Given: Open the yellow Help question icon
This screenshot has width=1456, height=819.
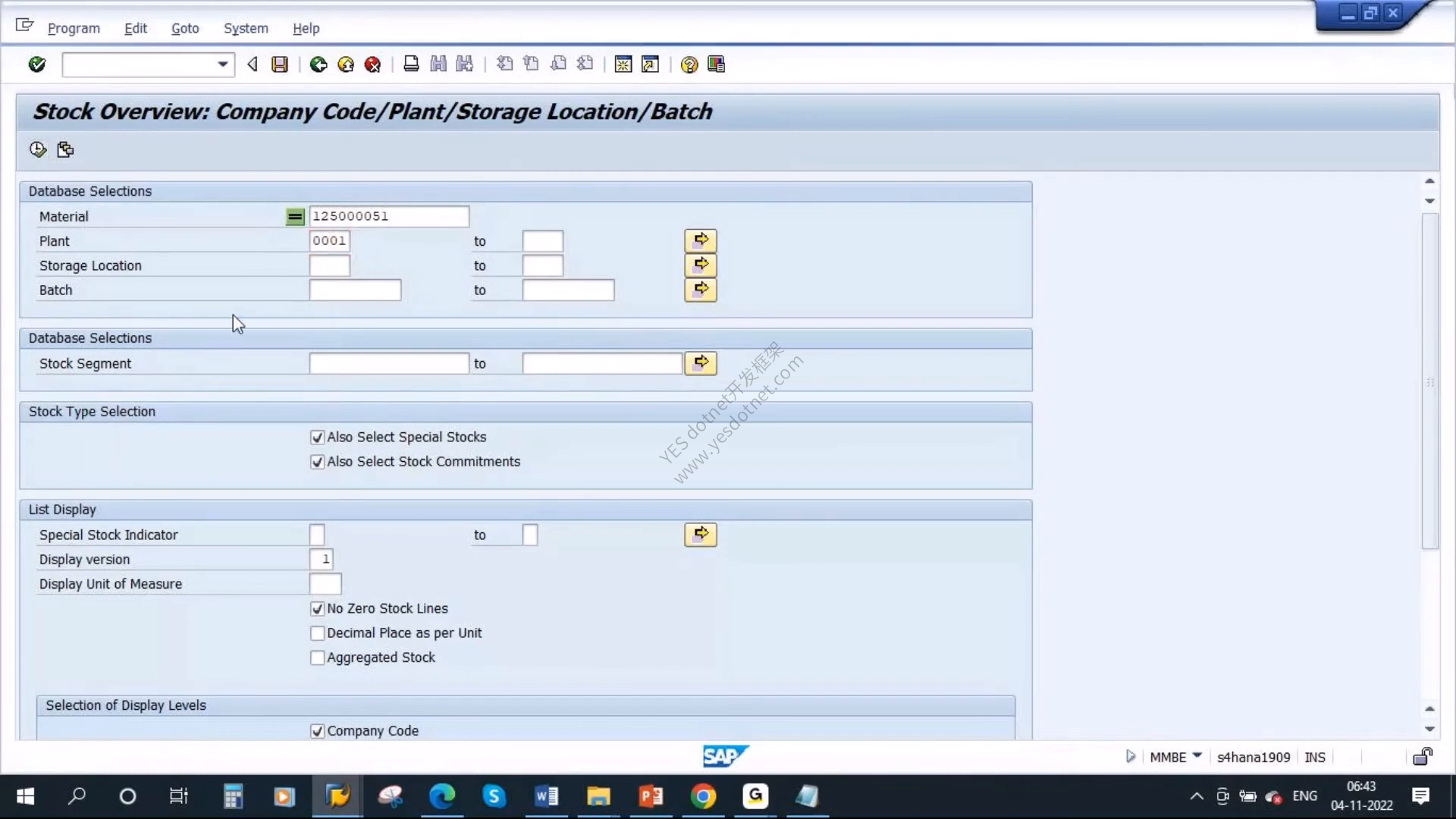Looking at the screenshot, I should (689, 64).
